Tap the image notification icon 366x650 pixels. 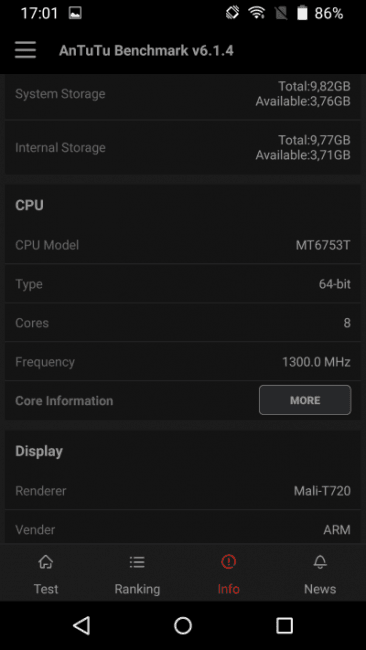tap(75, 13)
